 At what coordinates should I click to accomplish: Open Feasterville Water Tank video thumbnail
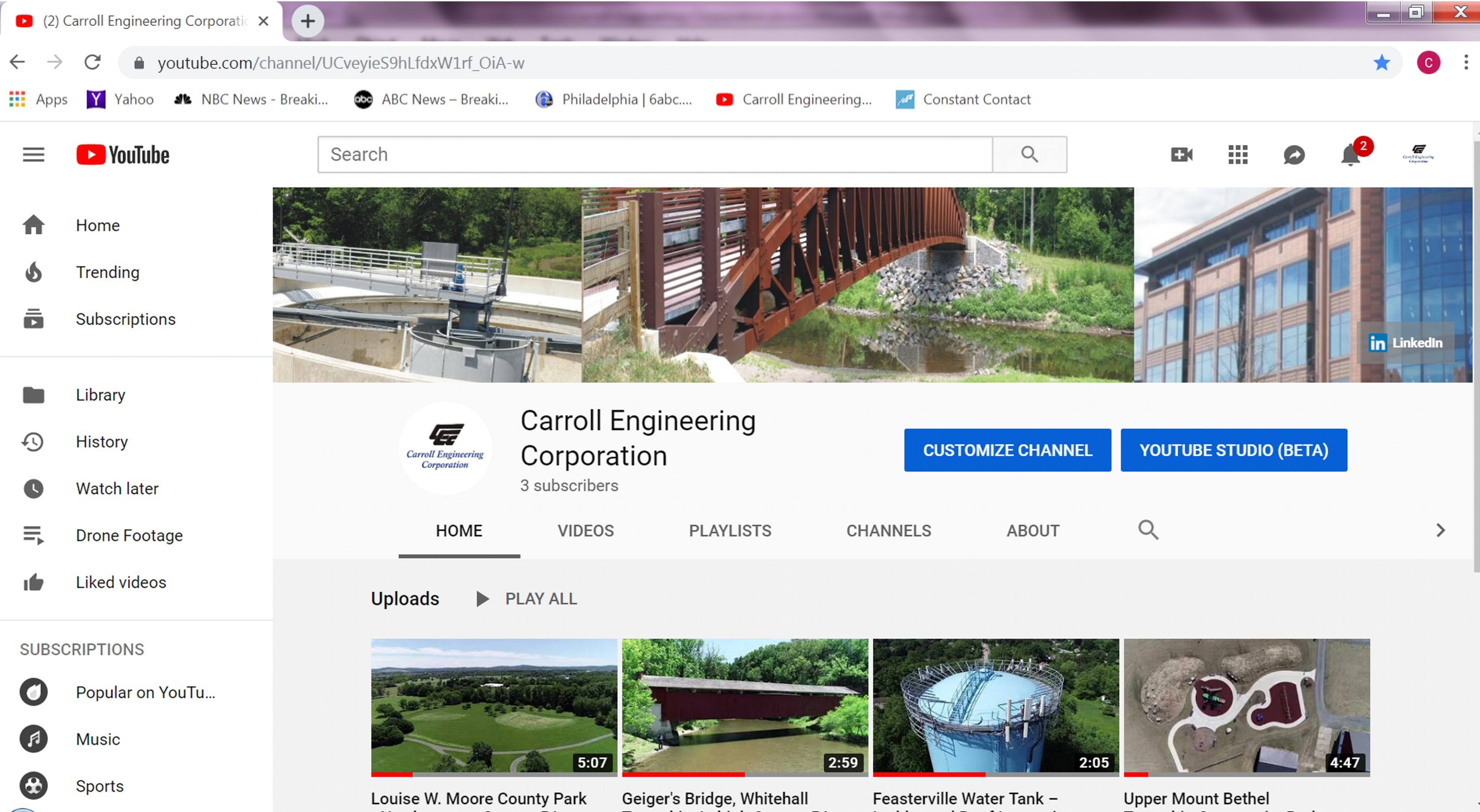coord(996,708)
